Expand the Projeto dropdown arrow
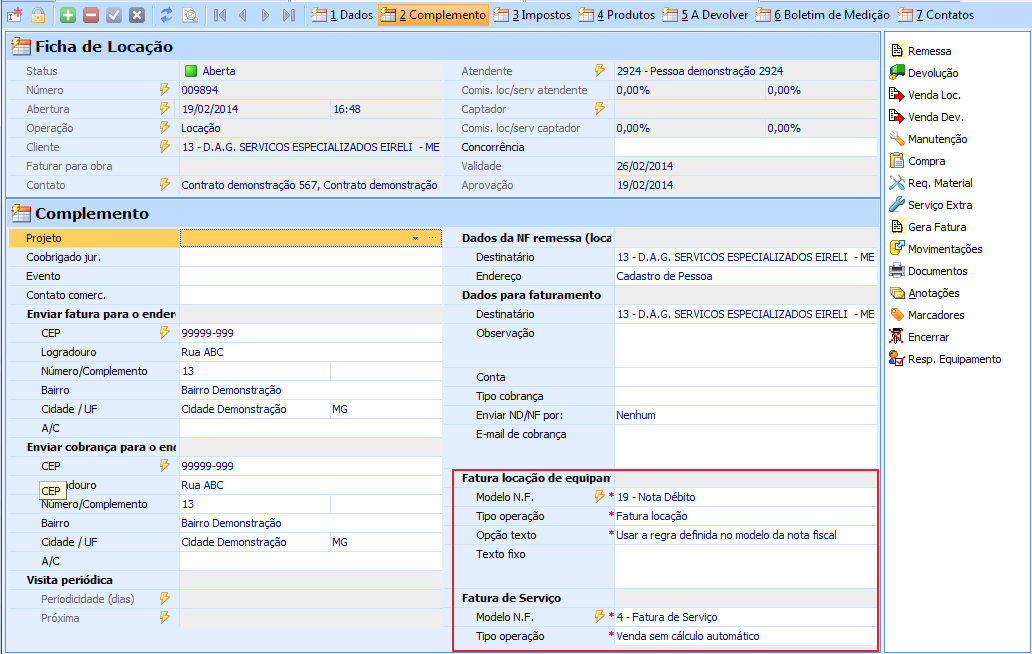Image resolution: width=1032 pixels, height=654 pixels. pyautogui.click(x=415, y=238)
